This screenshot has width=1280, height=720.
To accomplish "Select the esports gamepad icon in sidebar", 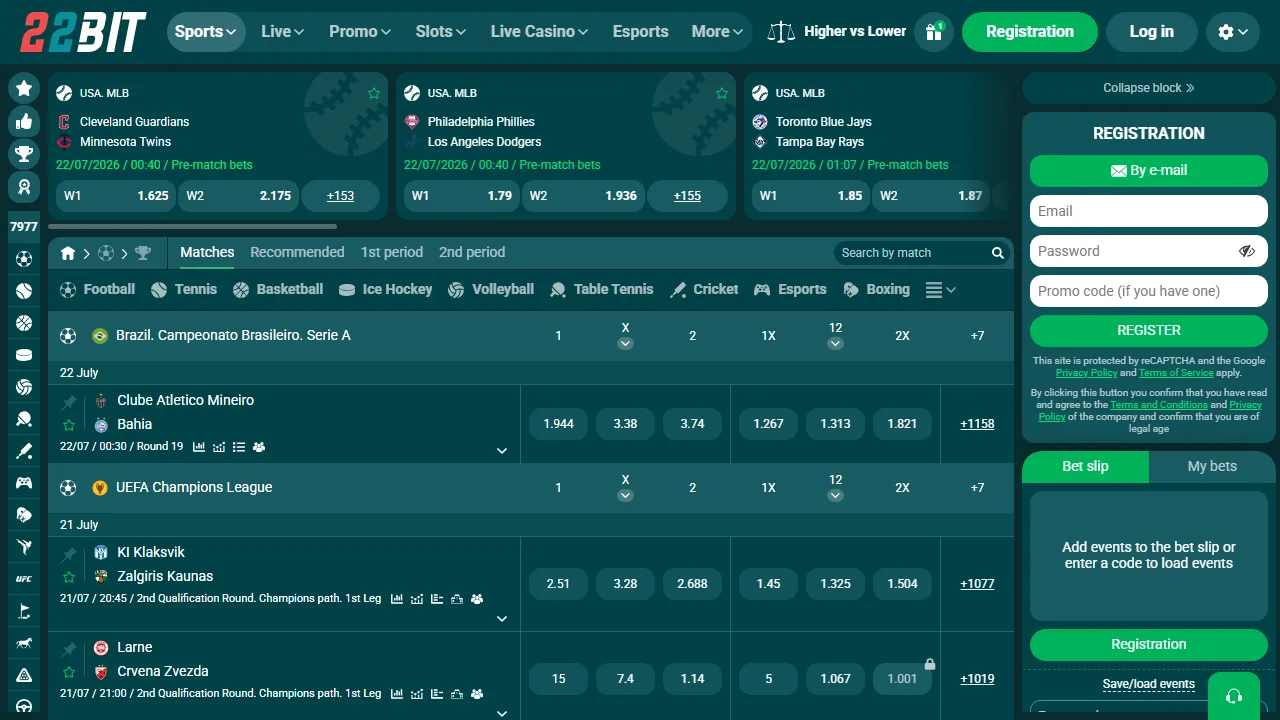I will tap(24, 483).
